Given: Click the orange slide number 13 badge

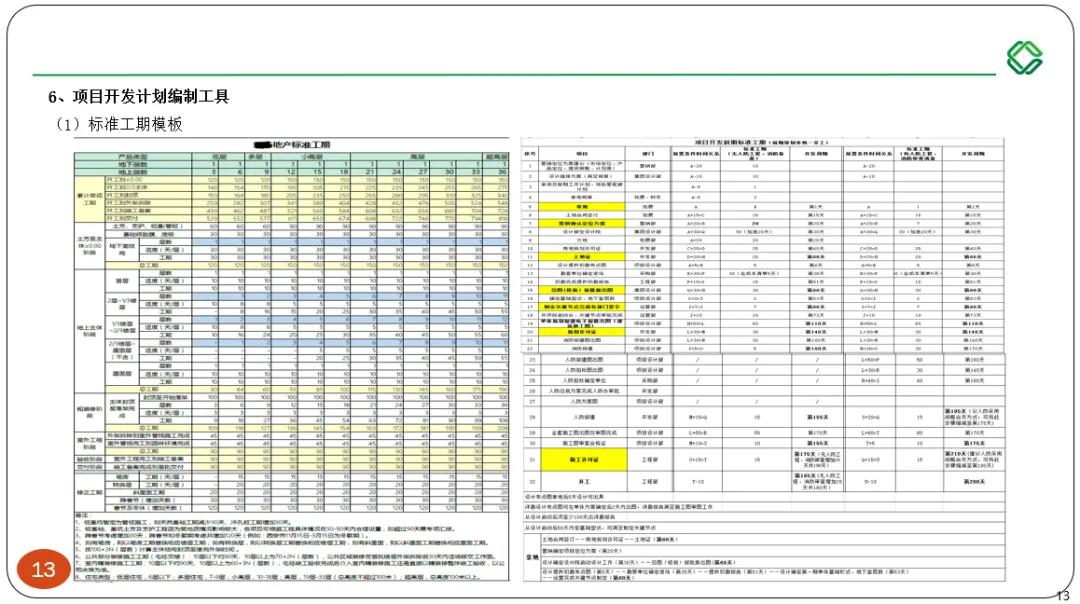Looking at the screenshot, I should point(43,570).
